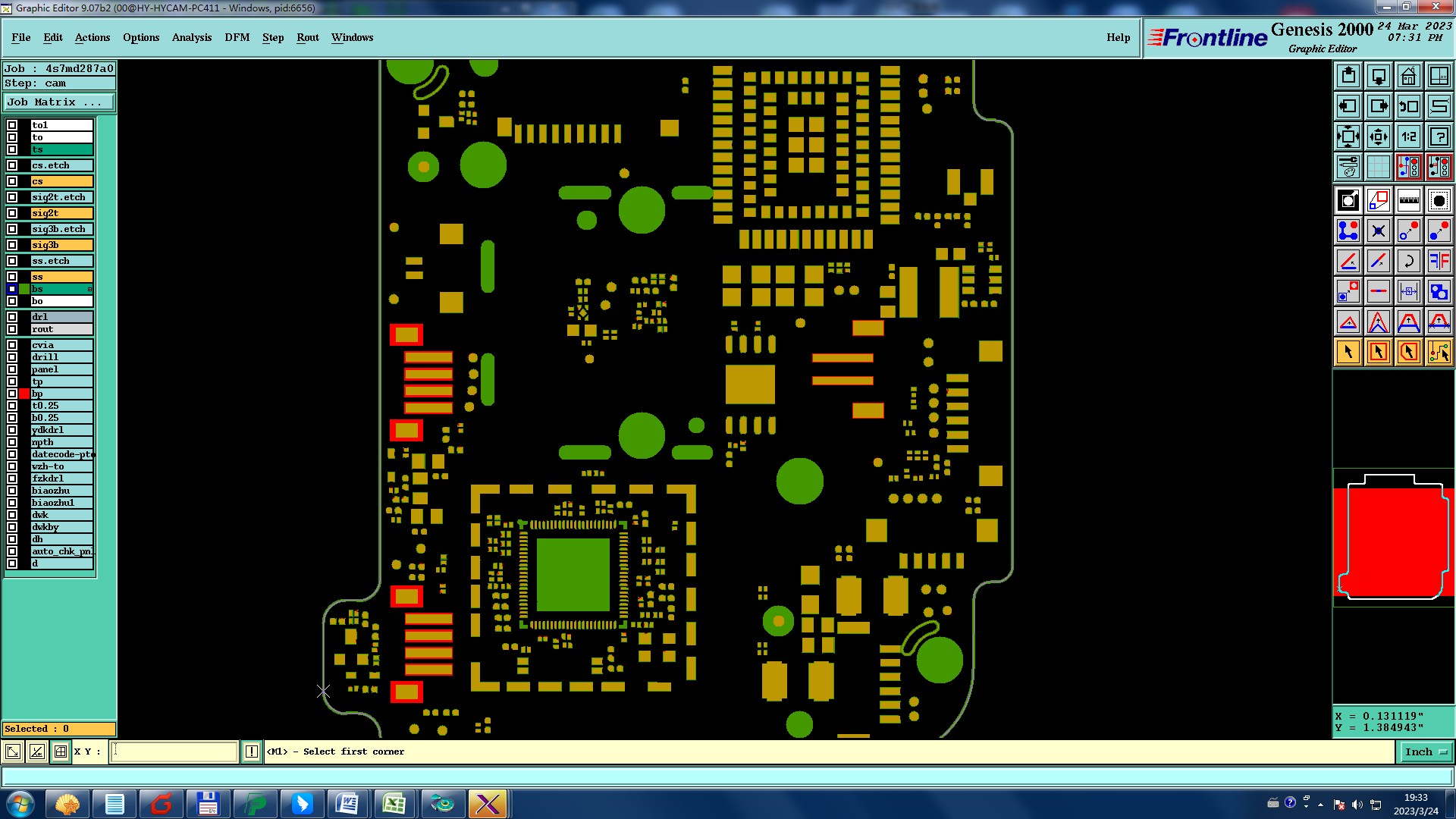Select the net selection pointer icon

click(x=1439, y=352)
